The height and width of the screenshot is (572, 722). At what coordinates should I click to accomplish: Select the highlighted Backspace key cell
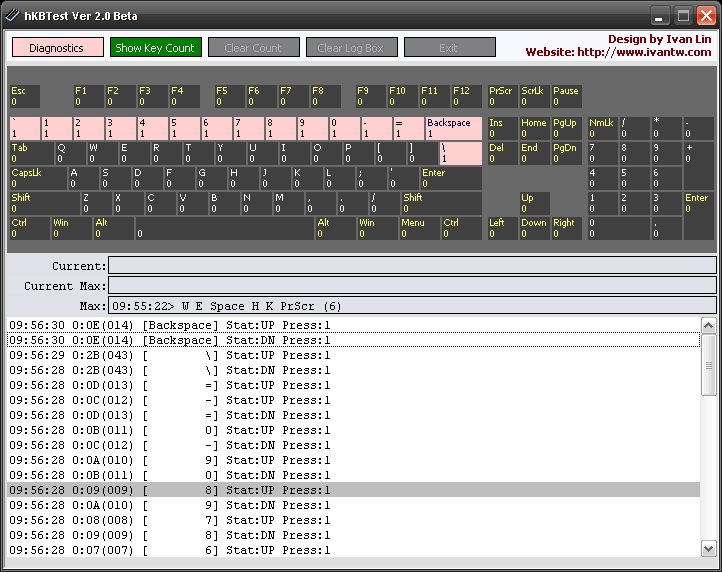[452, 128]
